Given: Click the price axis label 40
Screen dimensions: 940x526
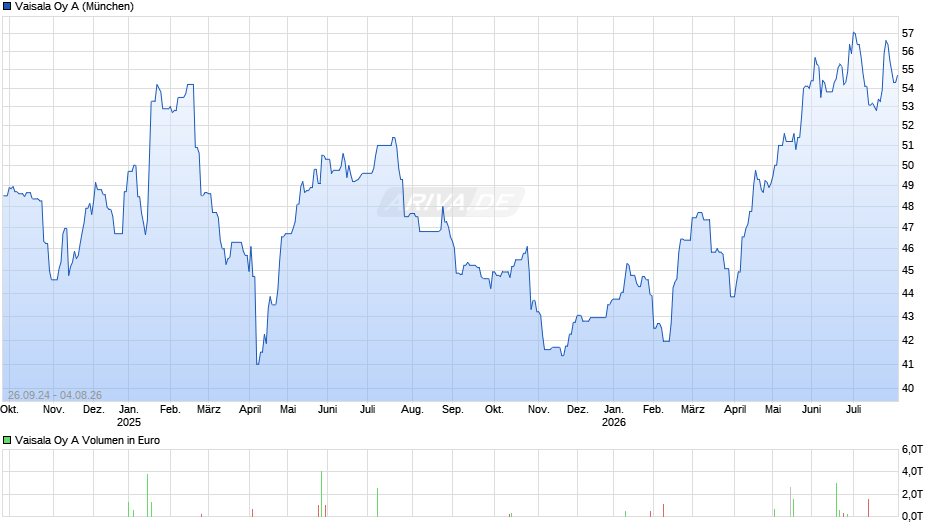Looking at the screenshot, I should click(x=908, y=388).
